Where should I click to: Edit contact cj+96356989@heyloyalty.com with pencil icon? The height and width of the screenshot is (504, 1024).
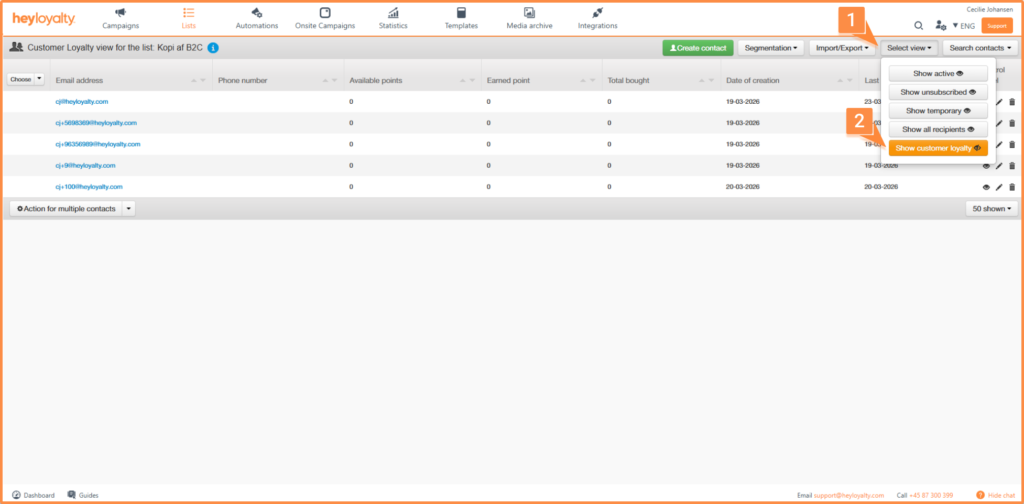(999, 144)
